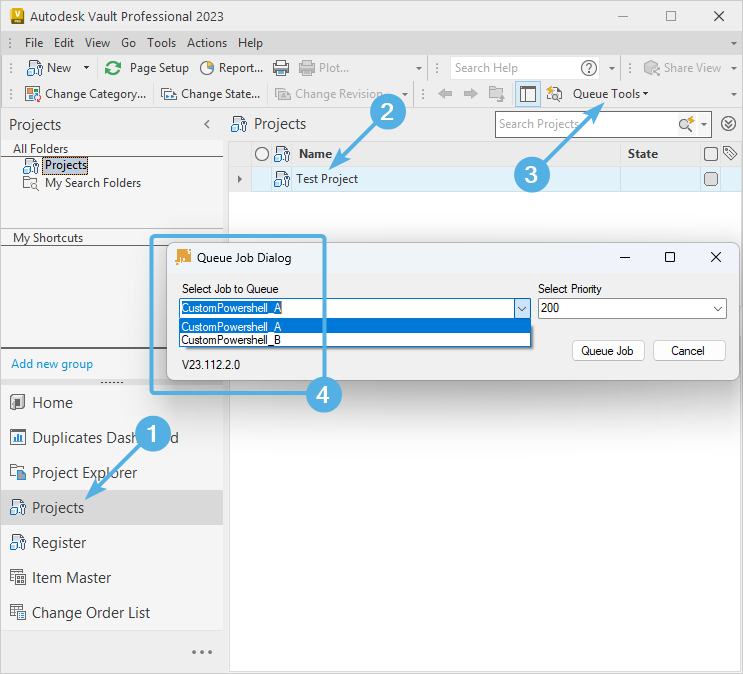
Task: Open the Actions menu
Action: point(207,43)
